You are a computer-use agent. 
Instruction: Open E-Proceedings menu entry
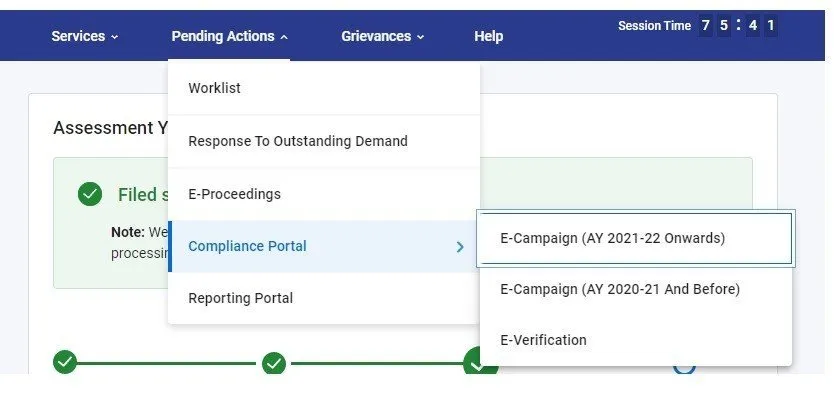point(324,194)
